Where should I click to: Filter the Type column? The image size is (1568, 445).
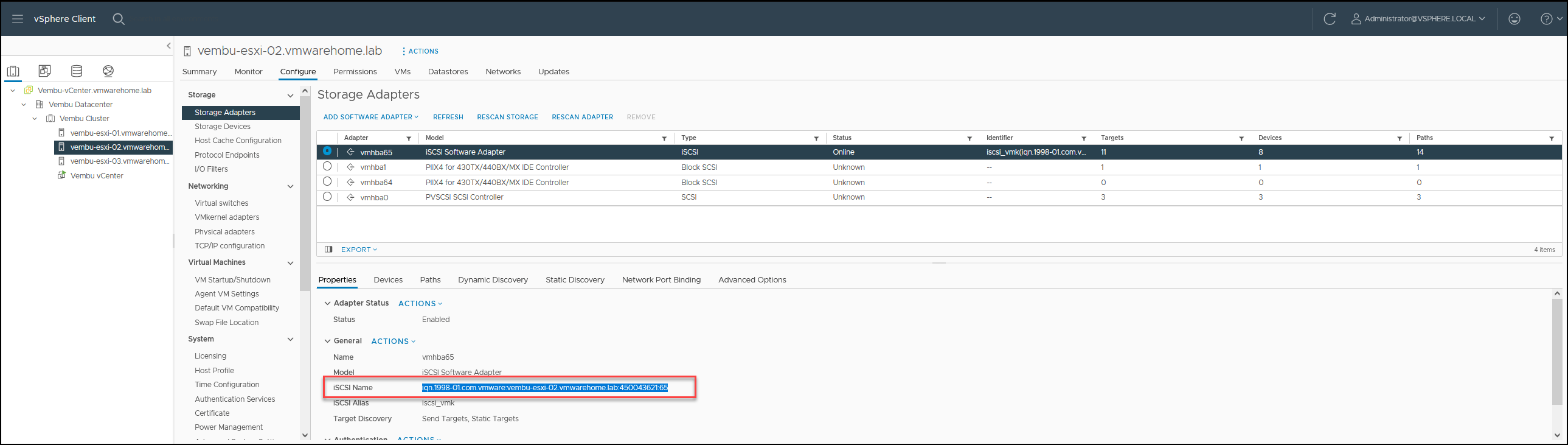click(816, 138)
